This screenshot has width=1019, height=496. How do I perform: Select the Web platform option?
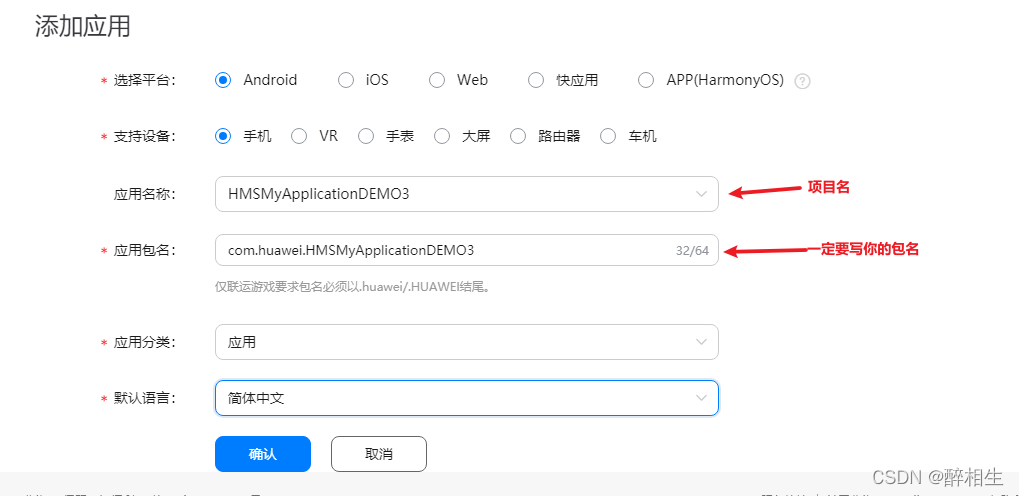[437, 80]
